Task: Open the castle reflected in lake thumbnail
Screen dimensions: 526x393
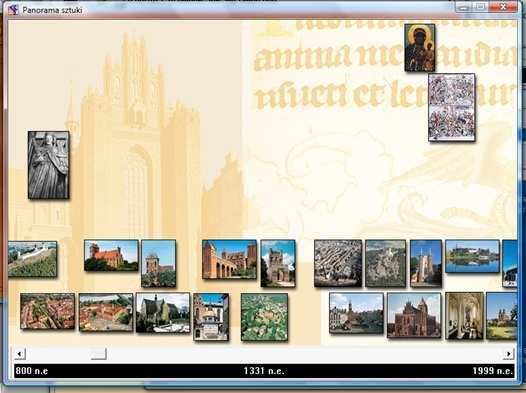Action: pos(472,256)
